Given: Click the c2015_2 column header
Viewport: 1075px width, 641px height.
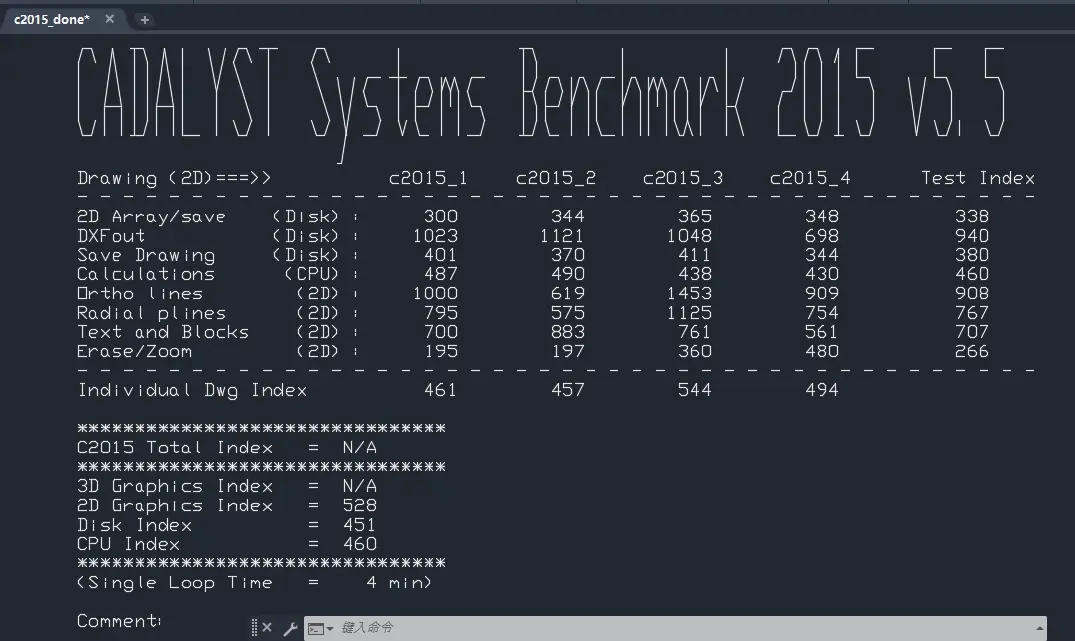Looking at the screenshot, I should coord(555,178).
